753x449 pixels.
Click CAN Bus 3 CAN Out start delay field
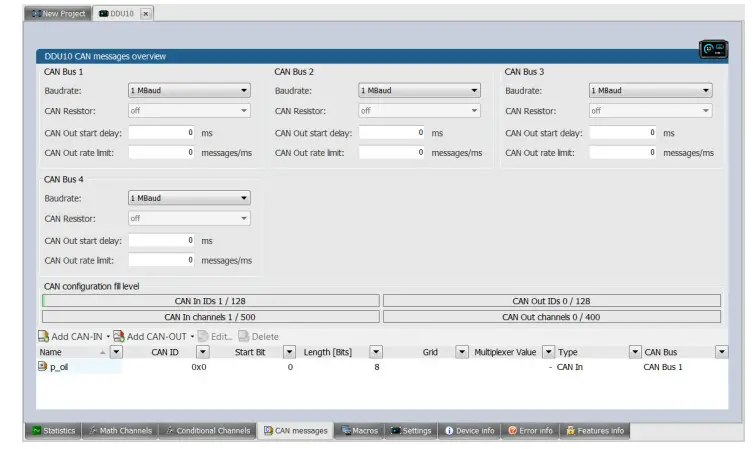[623, 133]
